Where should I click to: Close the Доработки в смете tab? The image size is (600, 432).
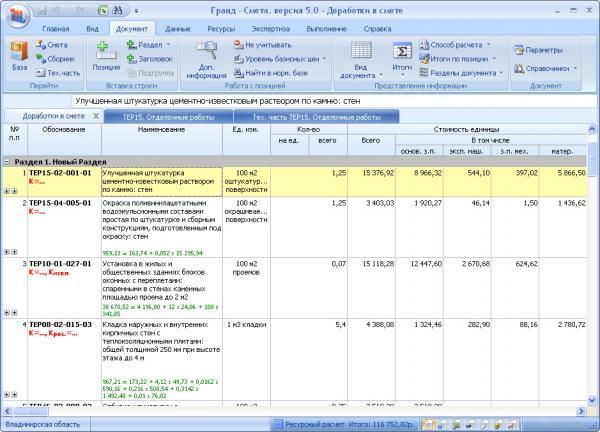pos(96,117)
